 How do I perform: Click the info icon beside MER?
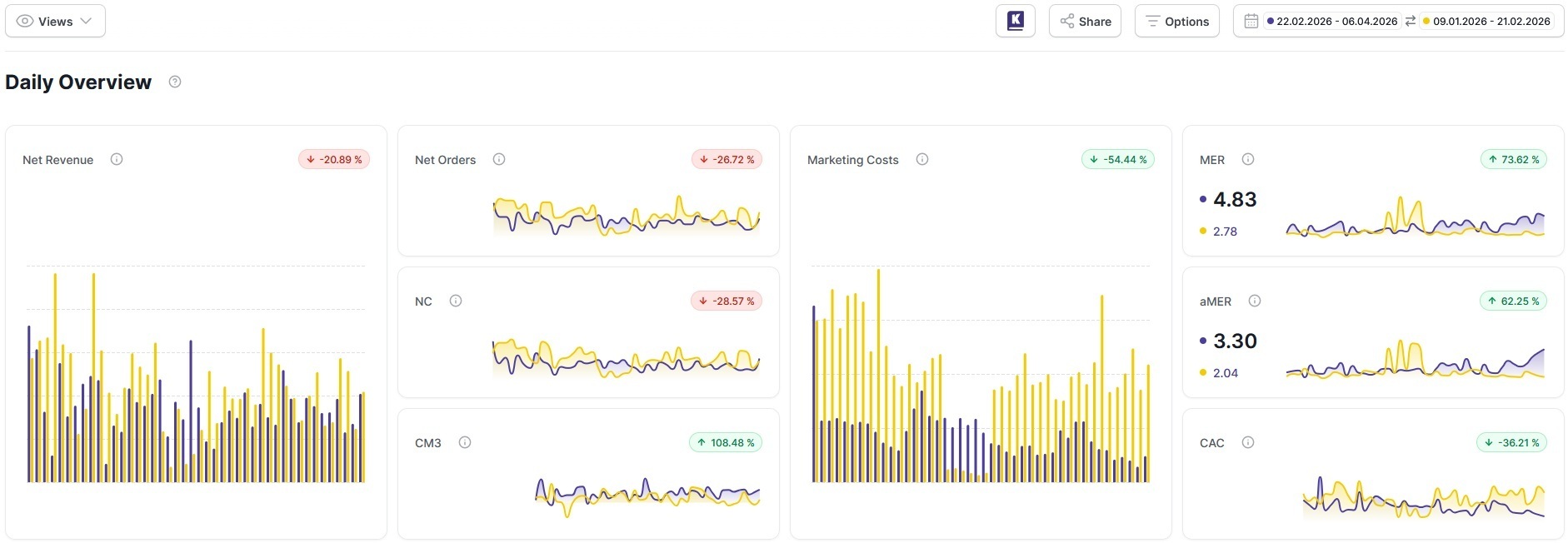(x=1248, y=159)
